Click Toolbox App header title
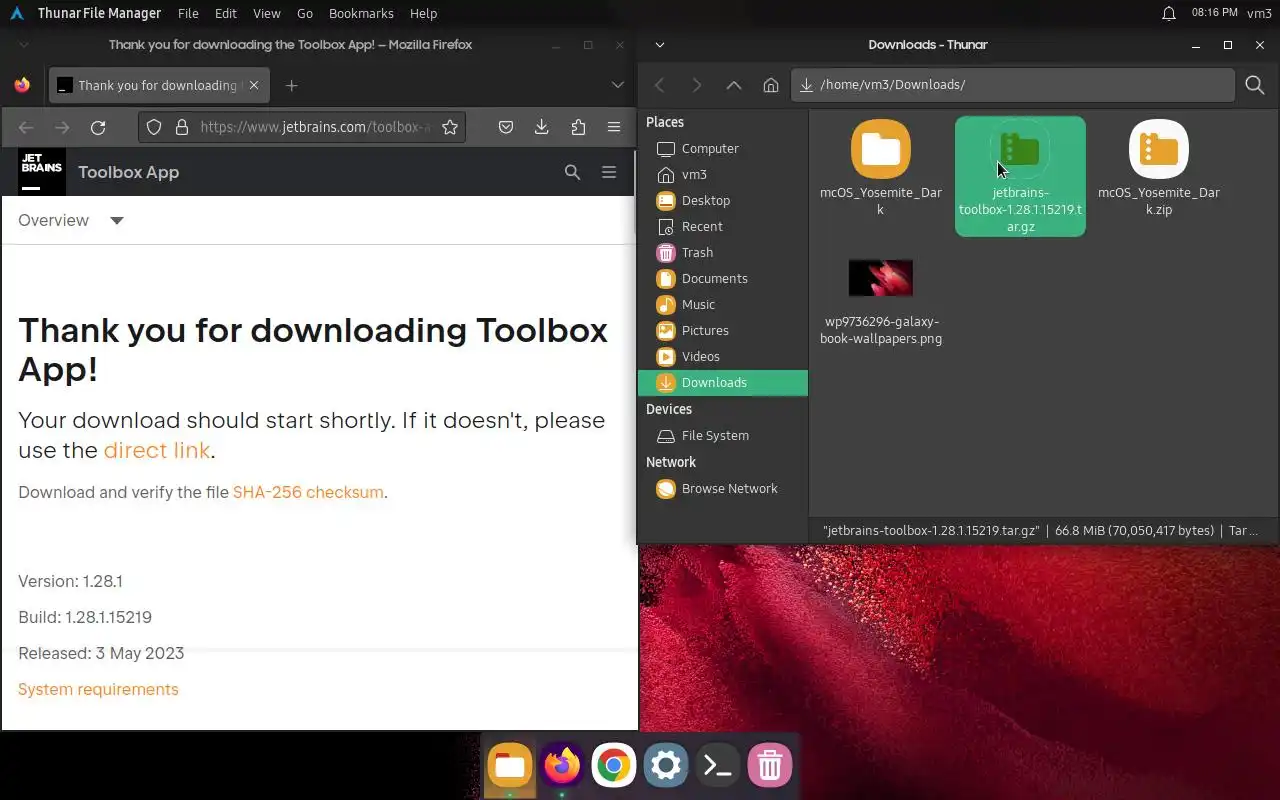Viewport: 1280px width, 800px height. tap(128, 172)
